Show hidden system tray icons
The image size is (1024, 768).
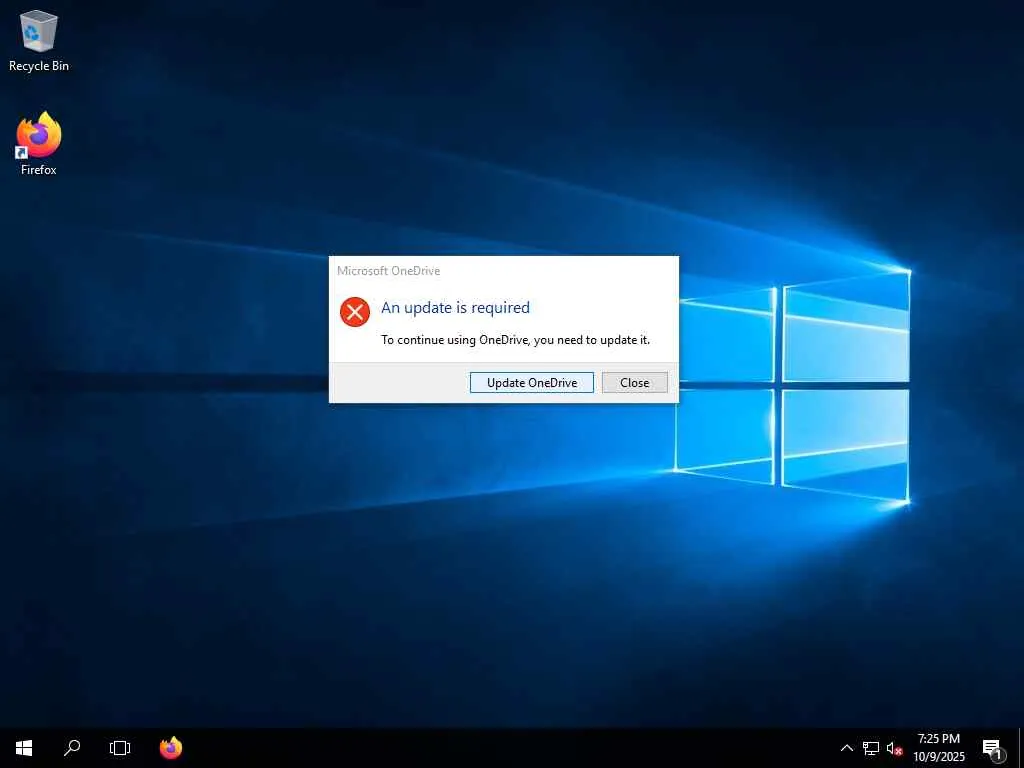pos(846,748)
